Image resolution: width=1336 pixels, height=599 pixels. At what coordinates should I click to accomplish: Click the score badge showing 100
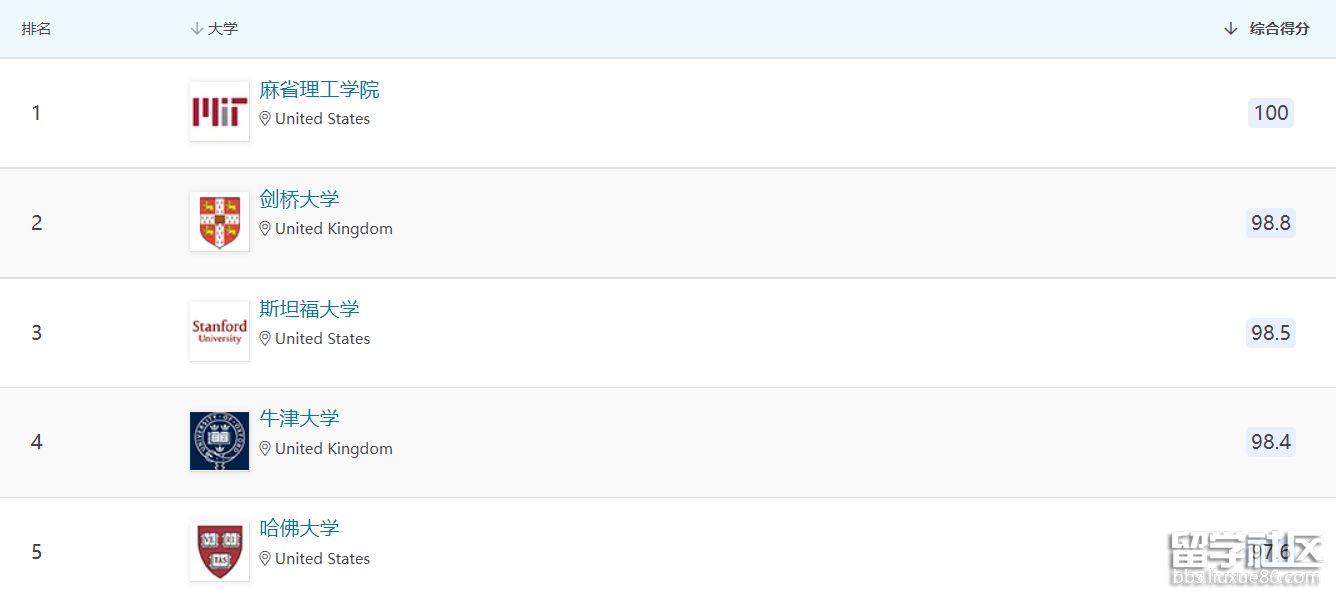[x=1270, y=113]
